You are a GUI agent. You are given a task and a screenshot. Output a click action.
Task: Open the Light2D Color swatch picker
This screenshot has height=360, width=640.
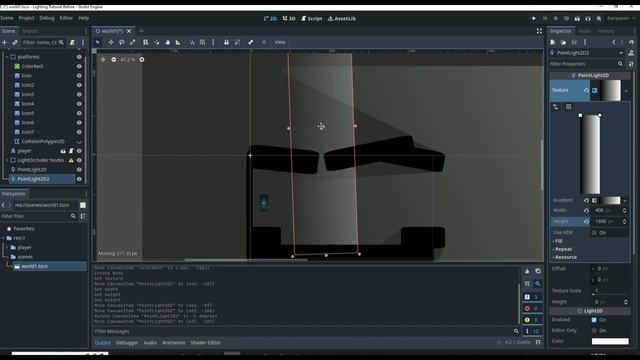pos(610,341)
